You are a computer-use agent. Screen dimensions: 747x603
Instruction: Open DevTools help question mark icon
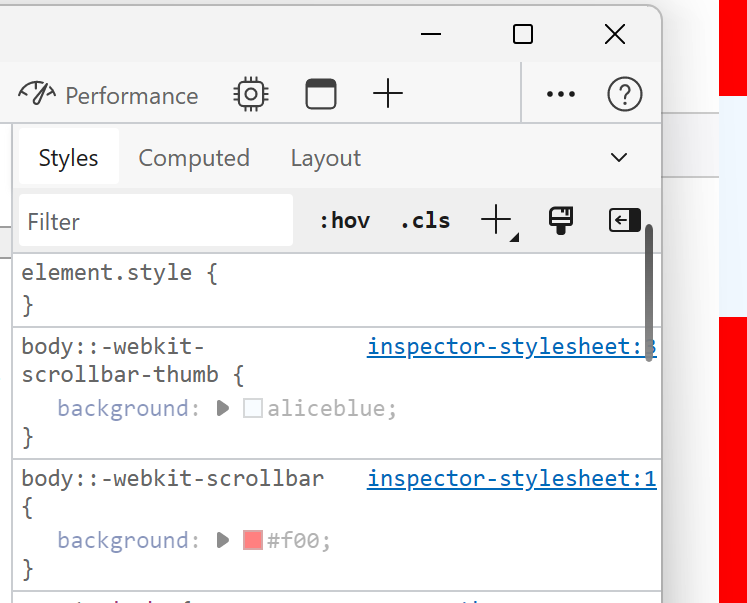pyautogui.click(x=625, y=94)
